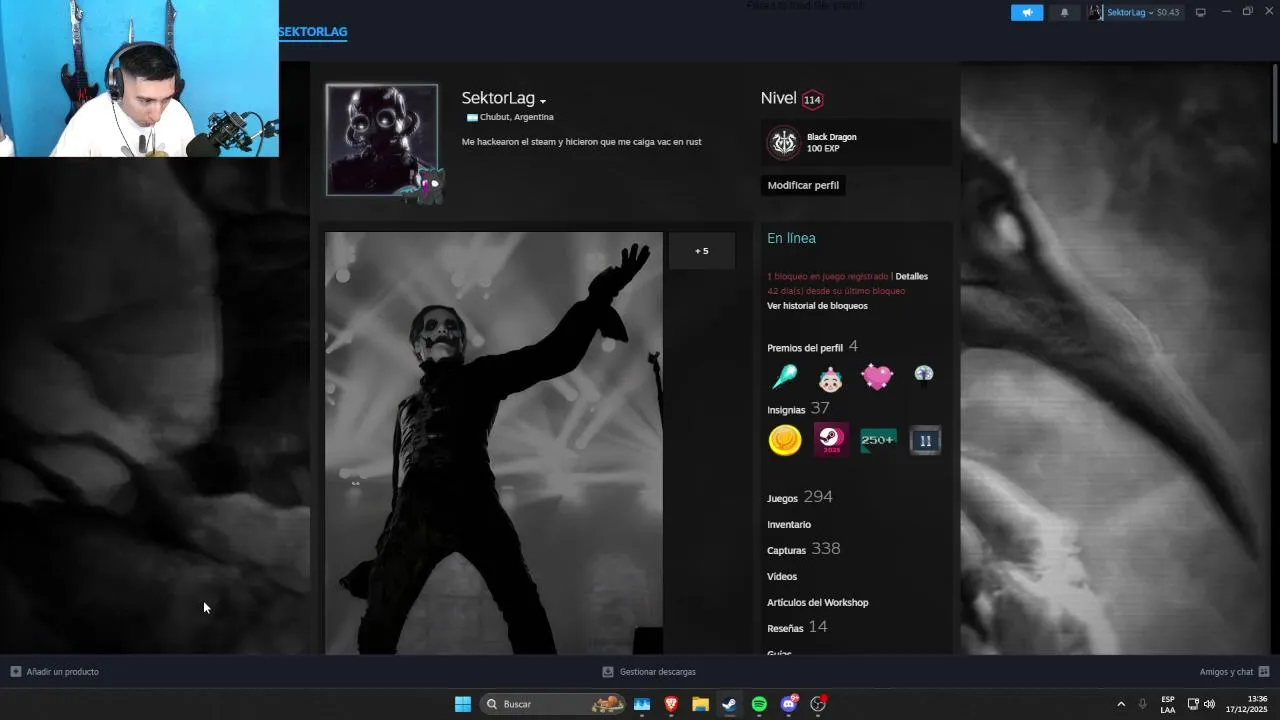Open the Premios del perfil section
The height and width of the screenshot is (720, 1280).
click(x=805, y=348)
